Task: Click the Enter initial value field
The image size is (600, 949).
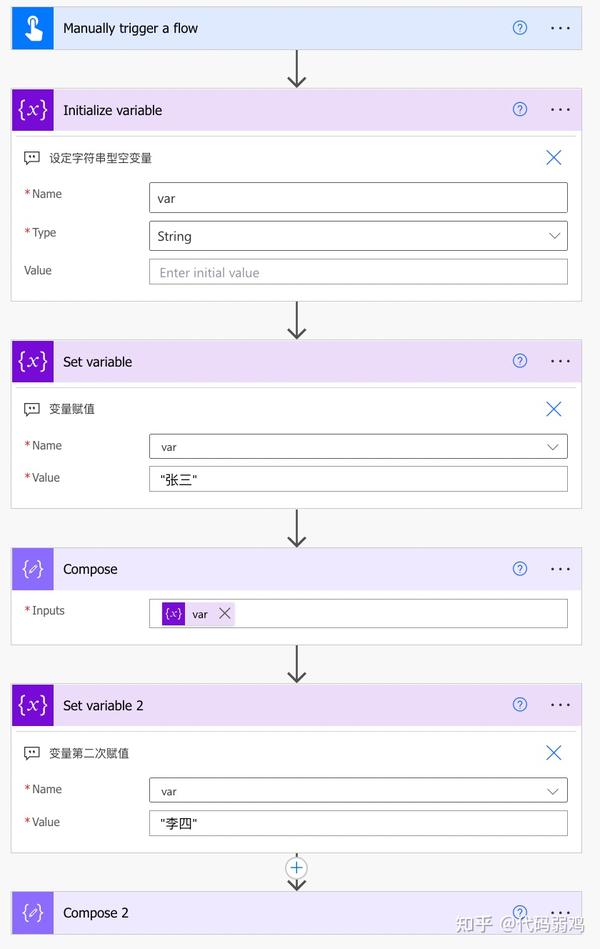Action: [x=358, y=272]
